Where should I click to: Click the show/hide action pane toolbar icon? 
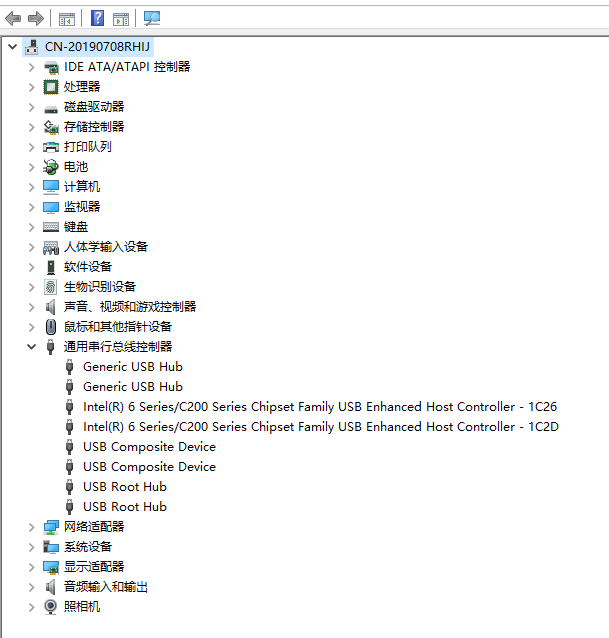(121, 19)
